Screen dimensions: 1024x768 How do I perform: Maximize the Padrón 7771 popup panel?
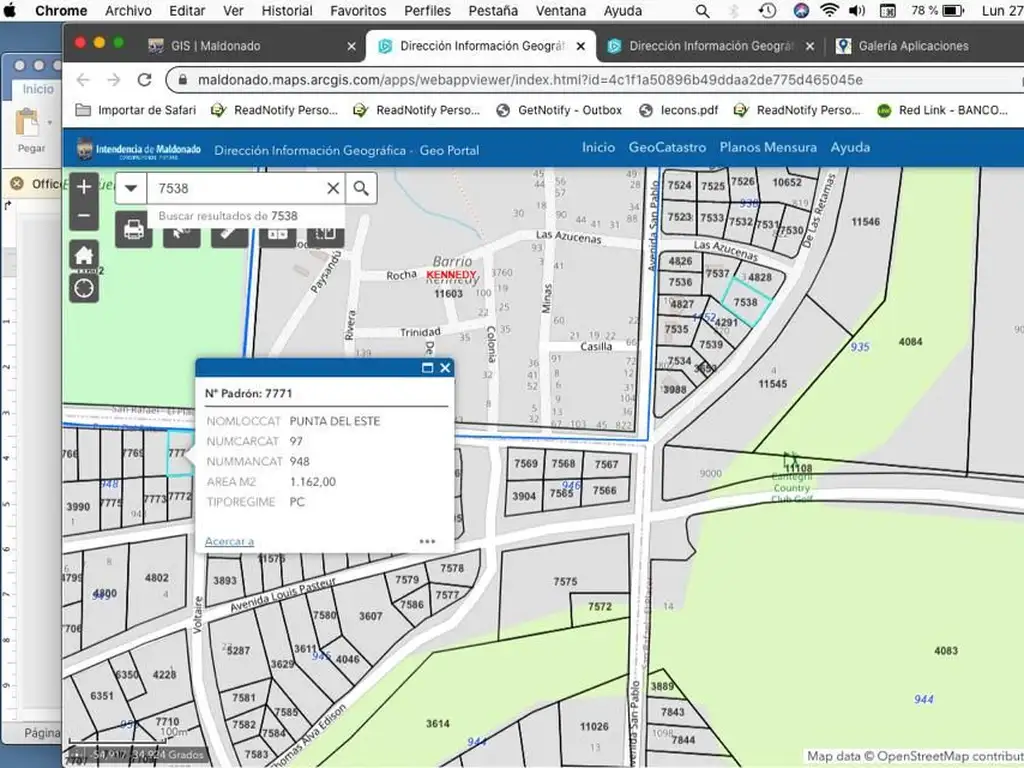pos(427,368)
